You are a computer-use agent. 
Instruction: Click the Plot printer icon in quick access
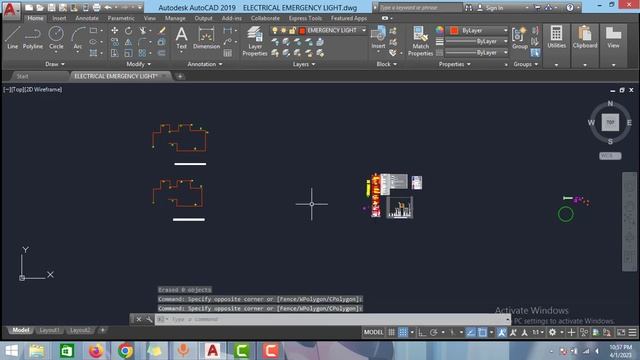96,7
